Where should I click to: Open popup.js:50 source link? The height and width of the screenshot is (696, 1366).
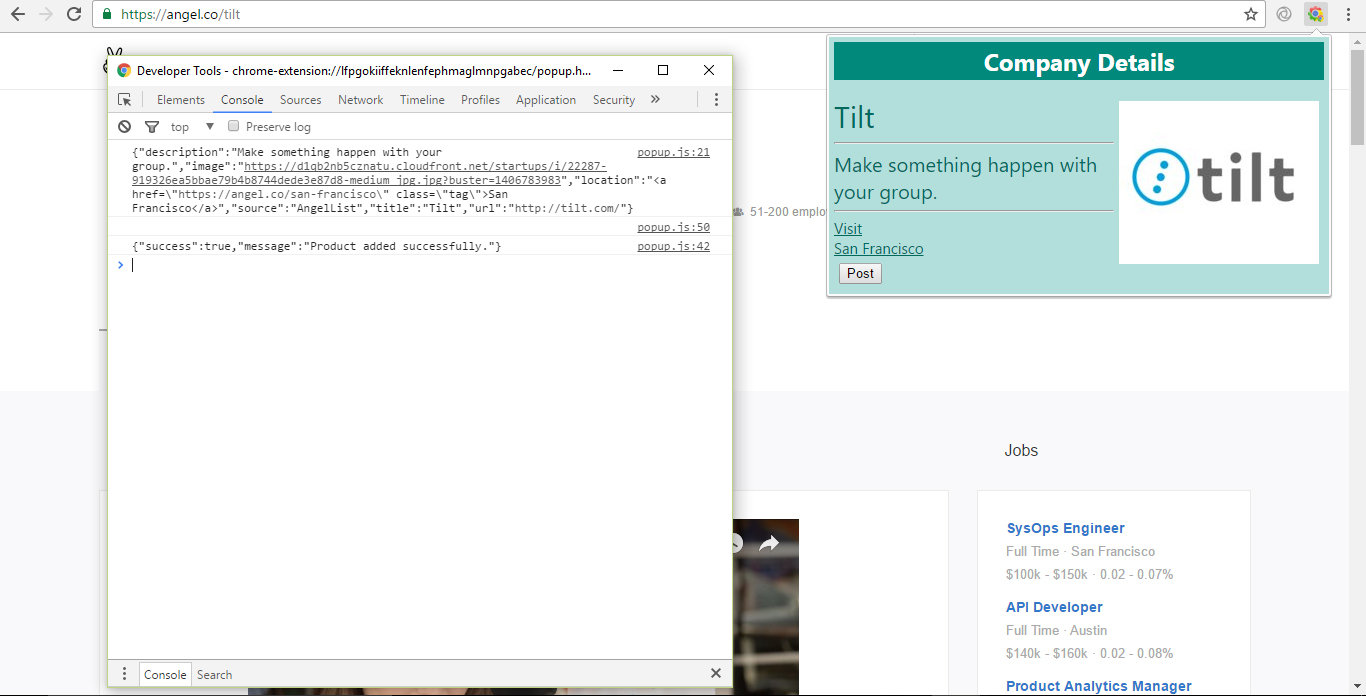tap(674, 228)
